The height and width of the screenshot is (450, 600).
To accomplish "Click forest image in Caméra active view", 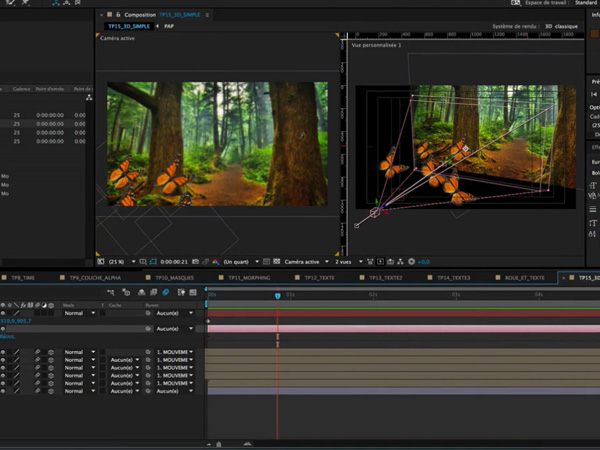I will coord(217,144).
